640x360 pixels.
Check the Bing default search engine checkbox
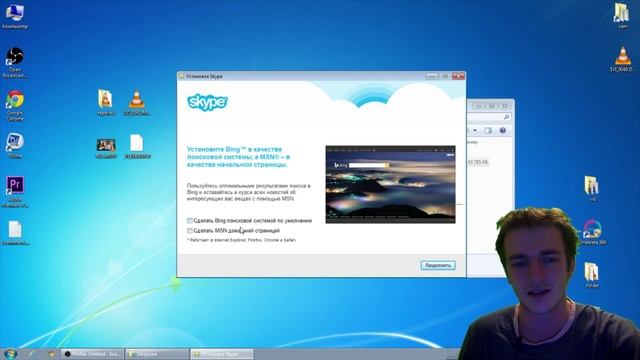(190, 221)
